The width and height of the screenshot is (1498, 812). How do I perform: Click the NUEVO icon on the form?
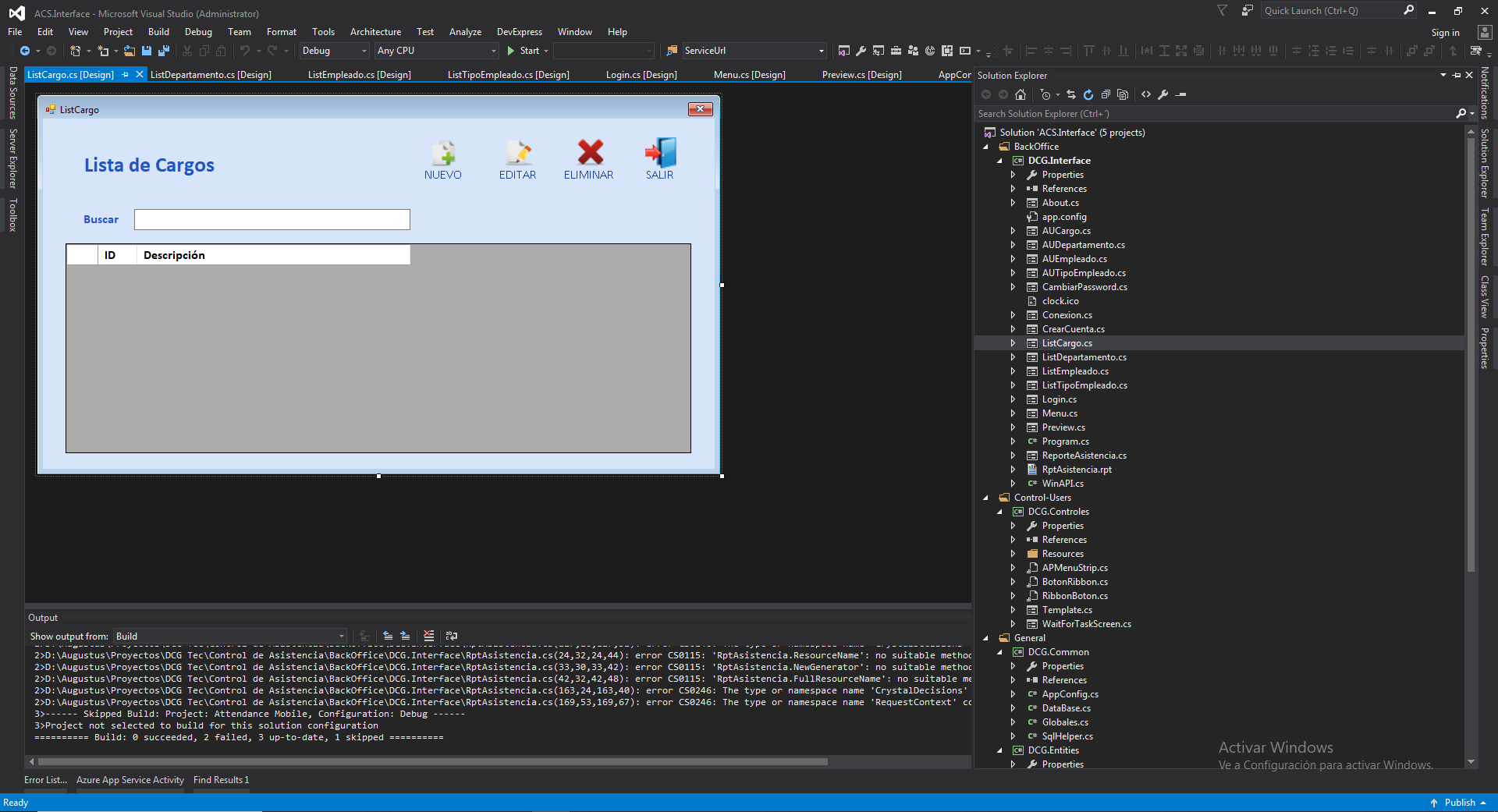[443, 153]
